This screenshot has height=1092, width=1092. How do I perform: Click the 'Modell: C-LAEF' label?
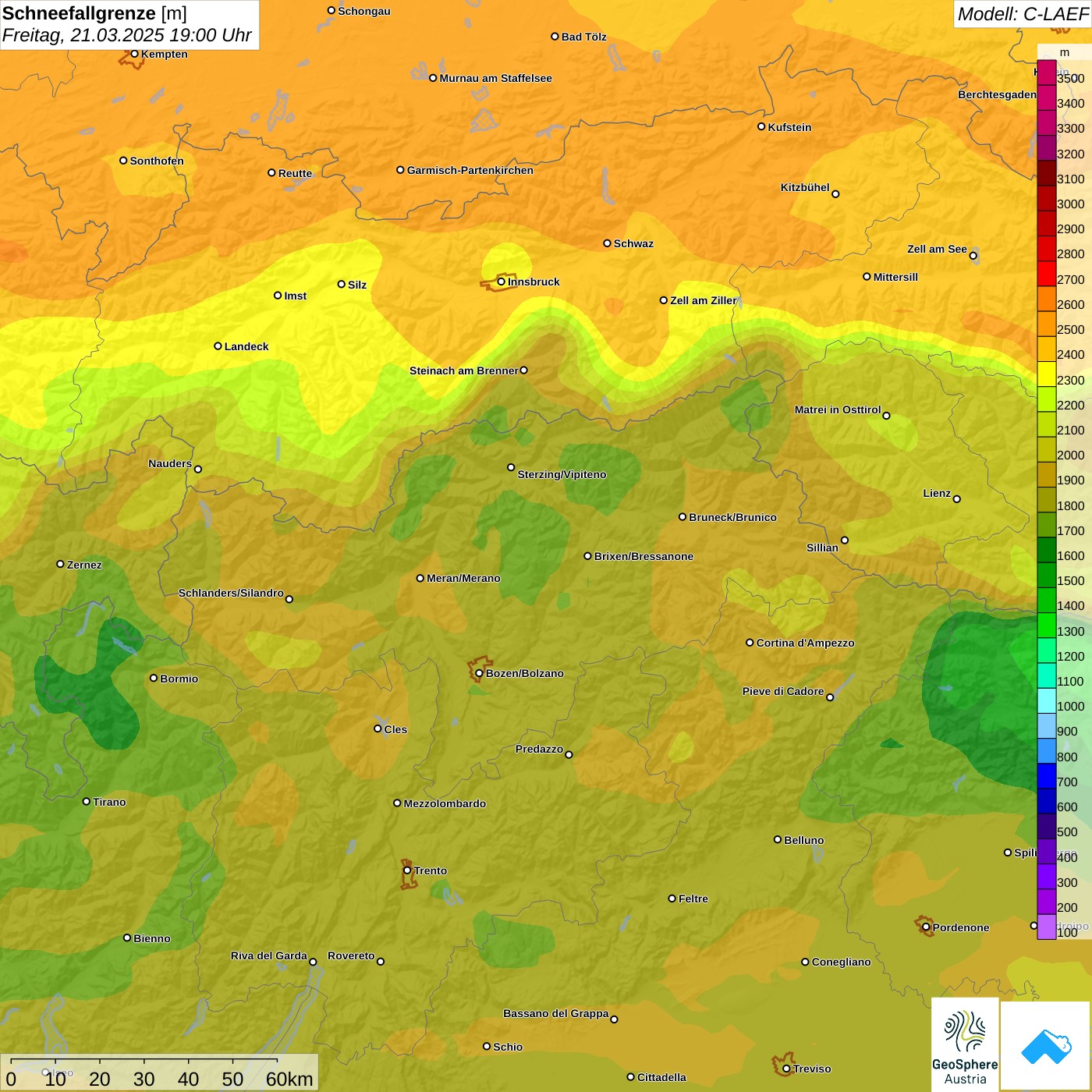point(1023,14)
